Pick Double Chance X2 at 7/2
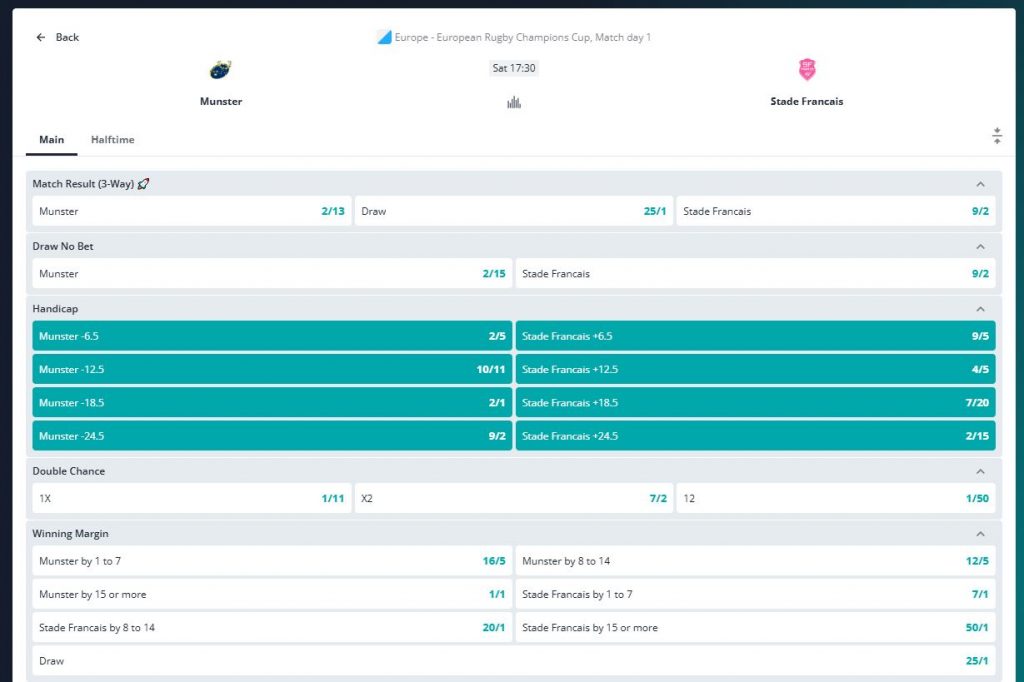 [513, 498]
